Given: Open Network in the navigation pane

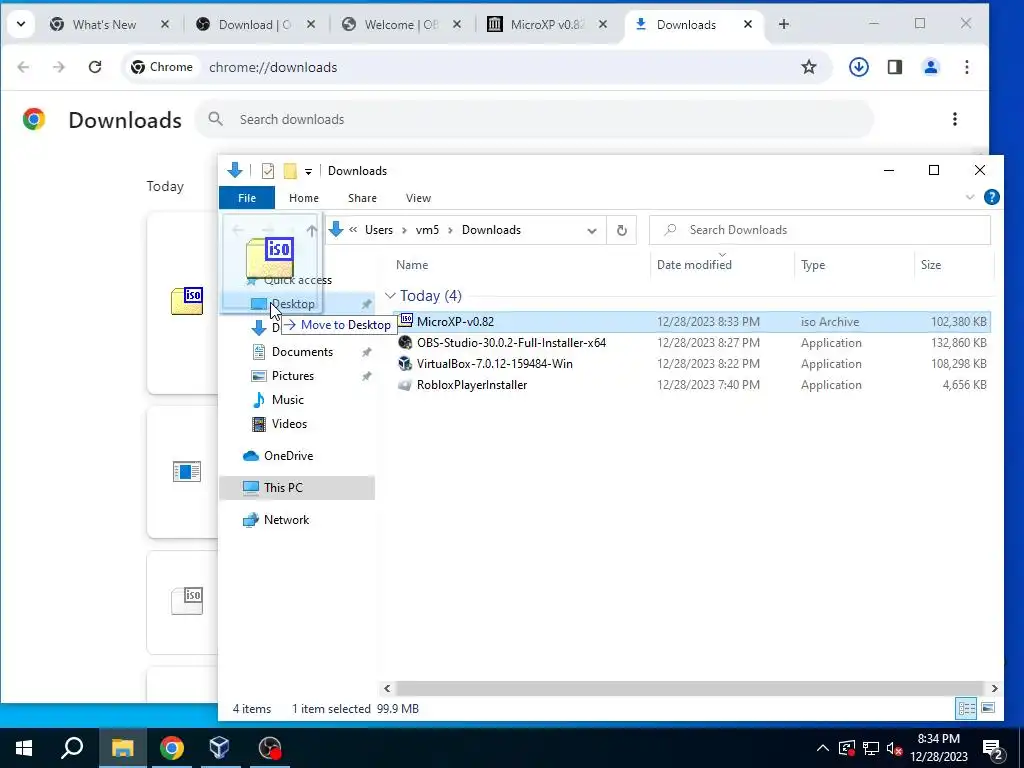Looking at the screenshot, I should [x=286, y=520].
